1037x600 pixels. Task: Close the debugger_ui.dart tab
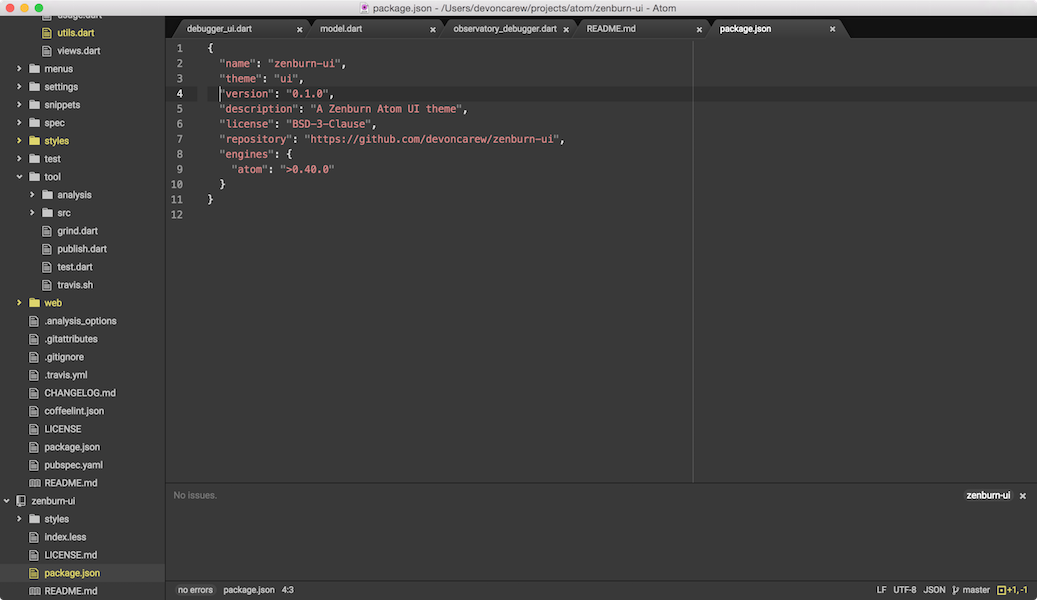[300, 29]
